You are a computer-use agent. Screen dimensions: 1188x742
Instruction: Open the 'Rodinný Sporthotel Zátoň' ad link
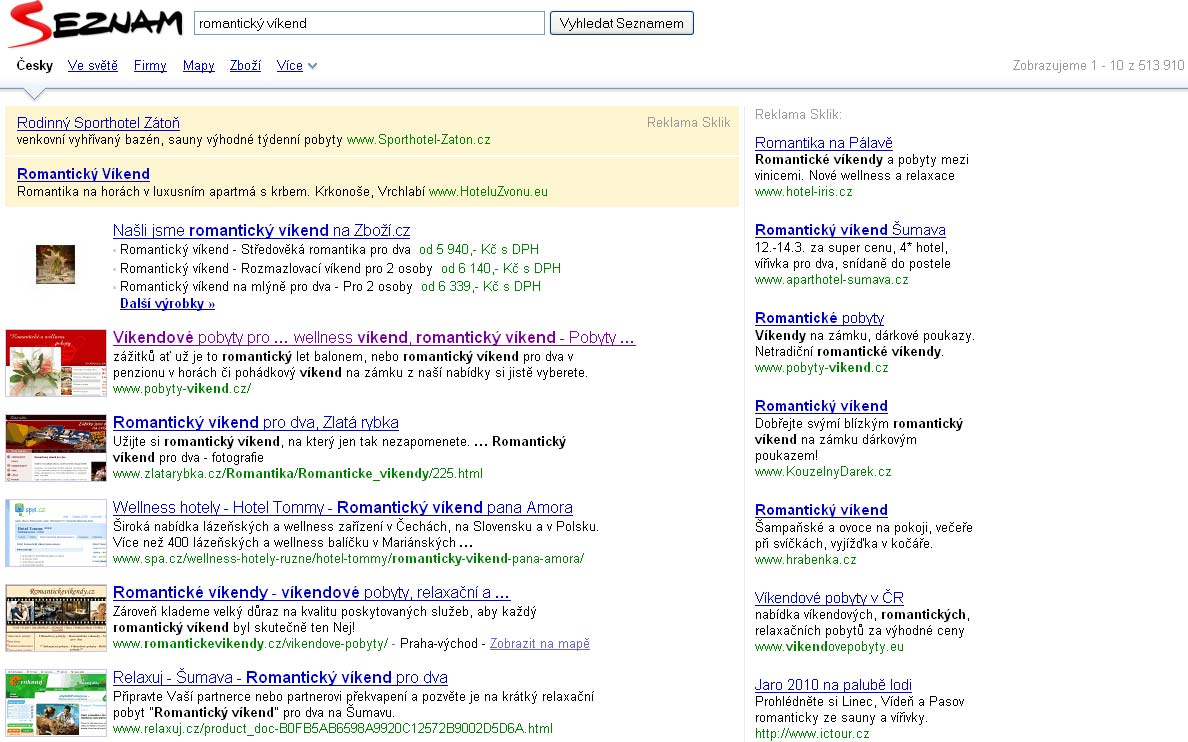pos(98,123)
